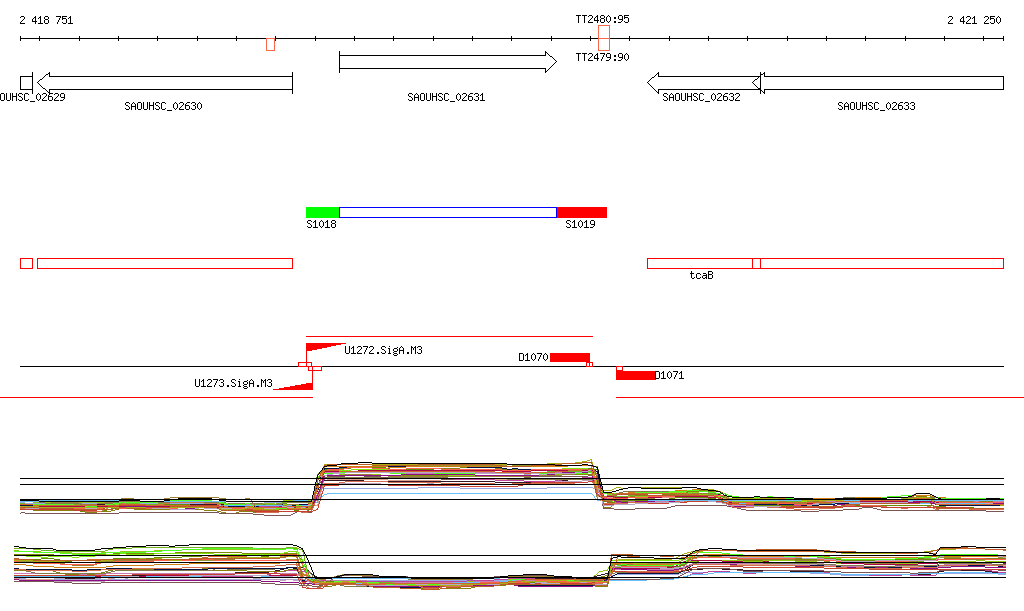Click the U1272.SigA.M3 label
This screenshot has width=1024, height=611.
[x=383, y=351]
